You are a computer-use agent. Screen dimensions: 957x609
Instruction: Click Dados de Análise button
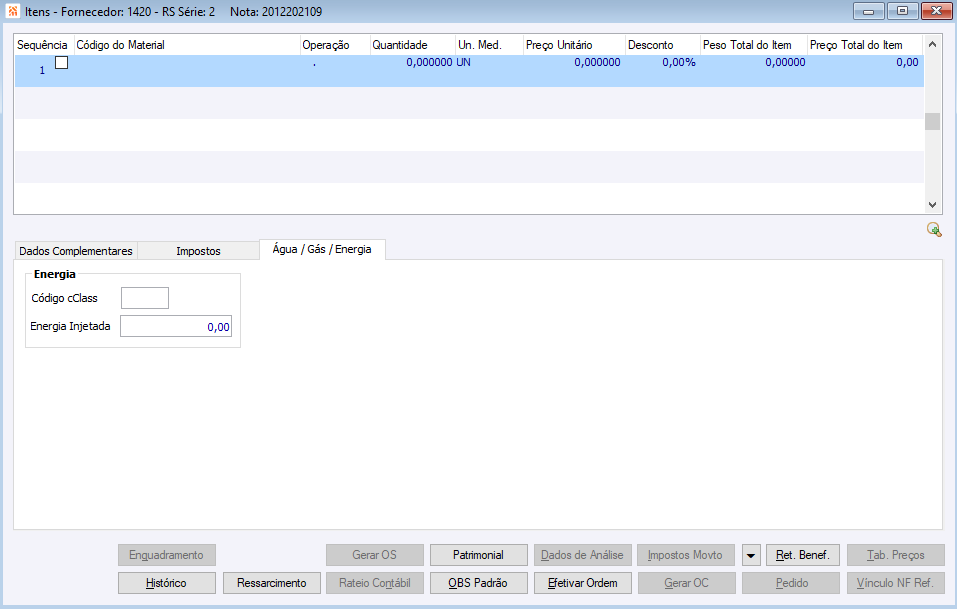point(583,555)
